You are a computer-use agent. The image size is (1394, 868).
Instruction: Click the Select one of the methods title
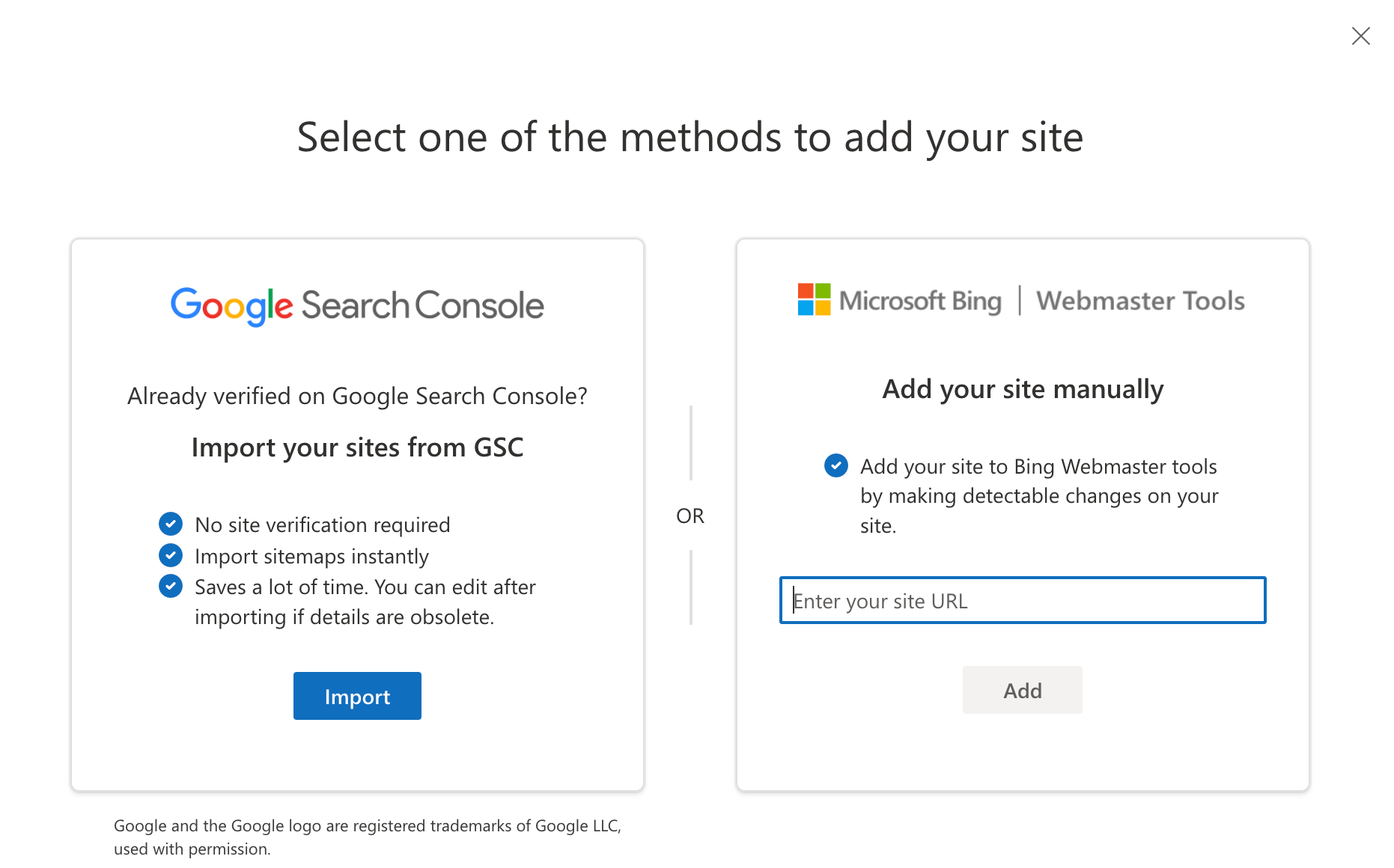(690, 138)
